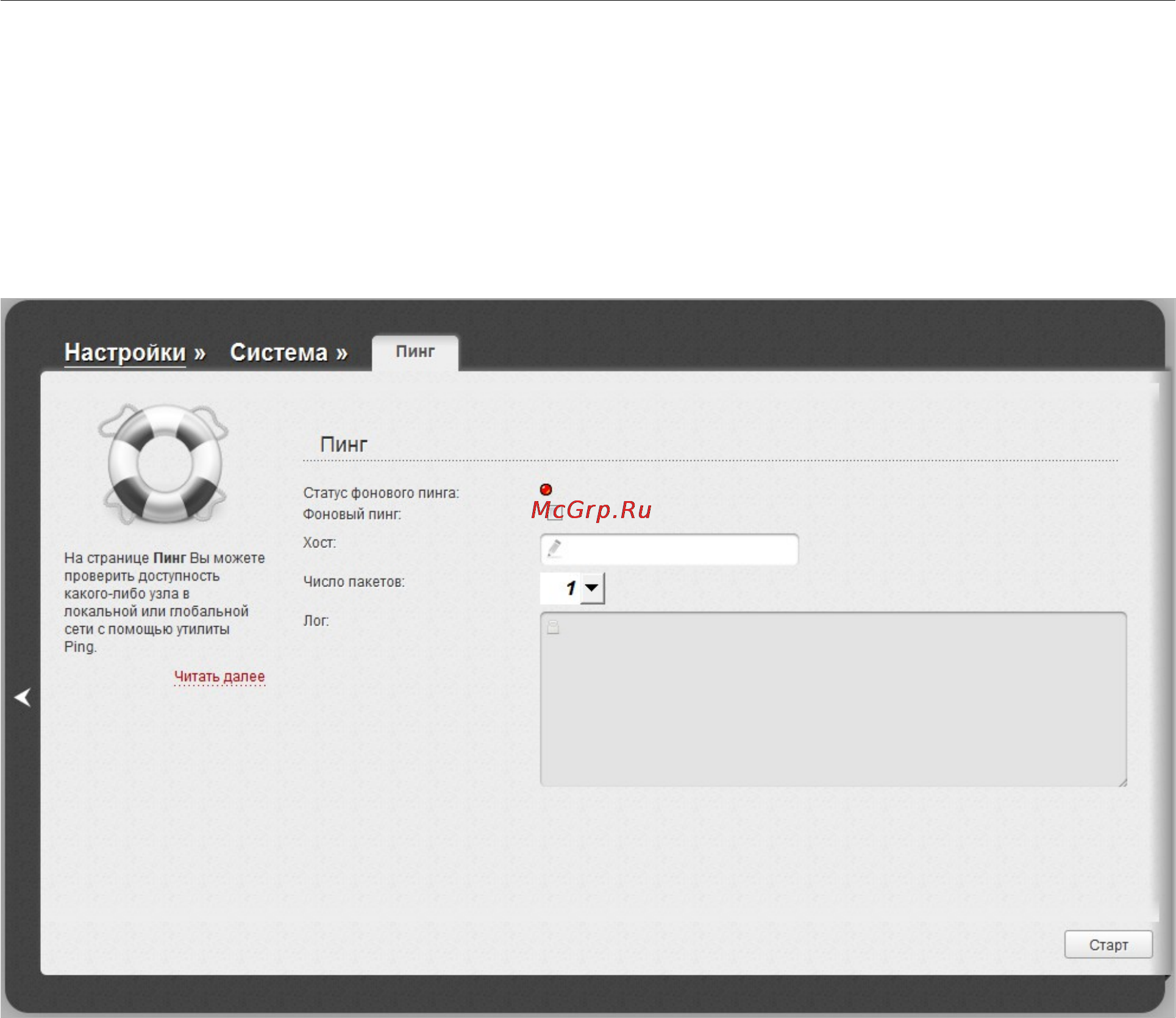Click the pencil icon in the Хост field
The image size is (1176, 1018).
click(x=555, y=549)
